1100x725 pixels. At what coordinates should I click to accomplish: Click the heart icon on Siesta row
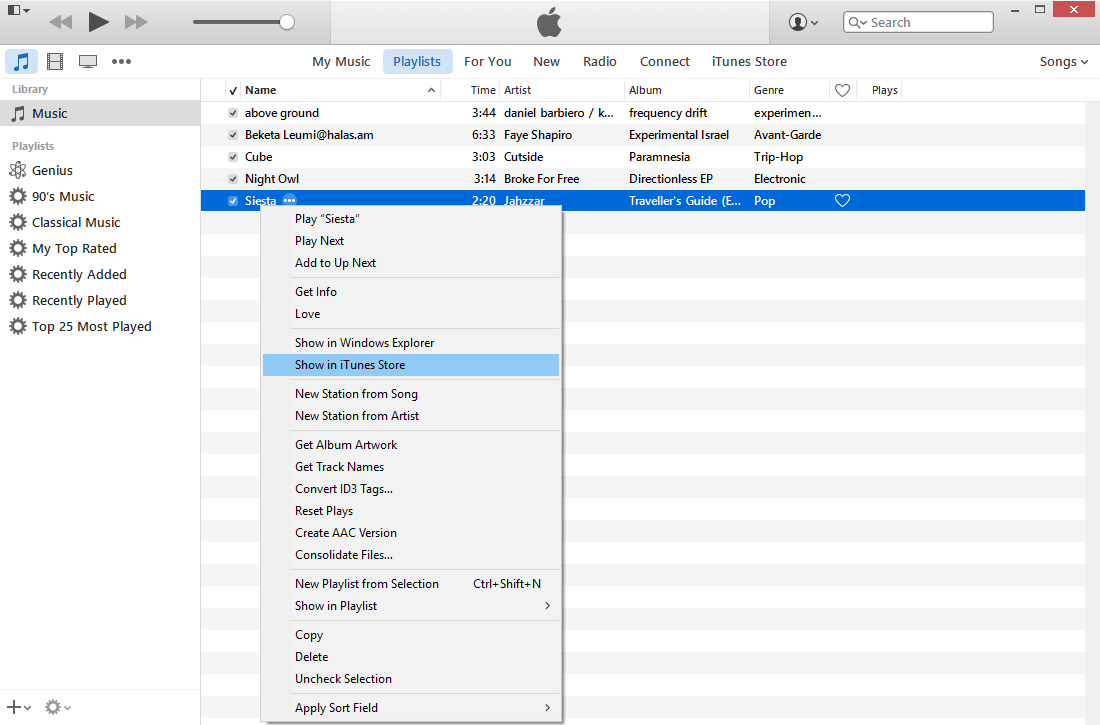pyautogui.click(x=843, y=201)
